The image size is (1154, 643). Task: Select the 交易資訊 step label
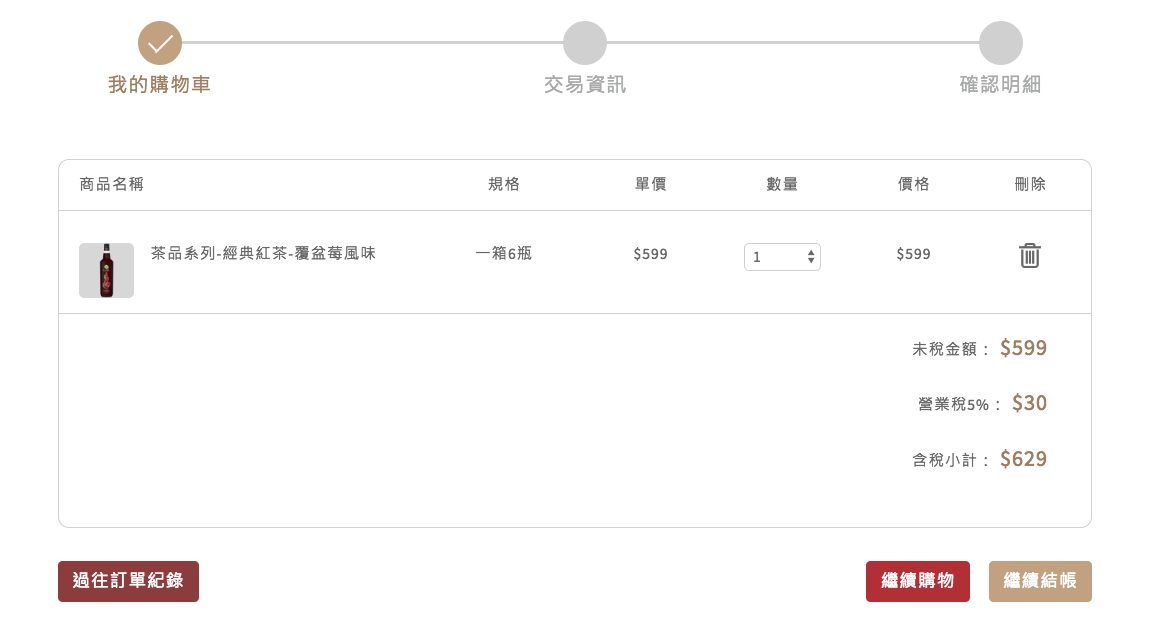[x=585, y=85]
